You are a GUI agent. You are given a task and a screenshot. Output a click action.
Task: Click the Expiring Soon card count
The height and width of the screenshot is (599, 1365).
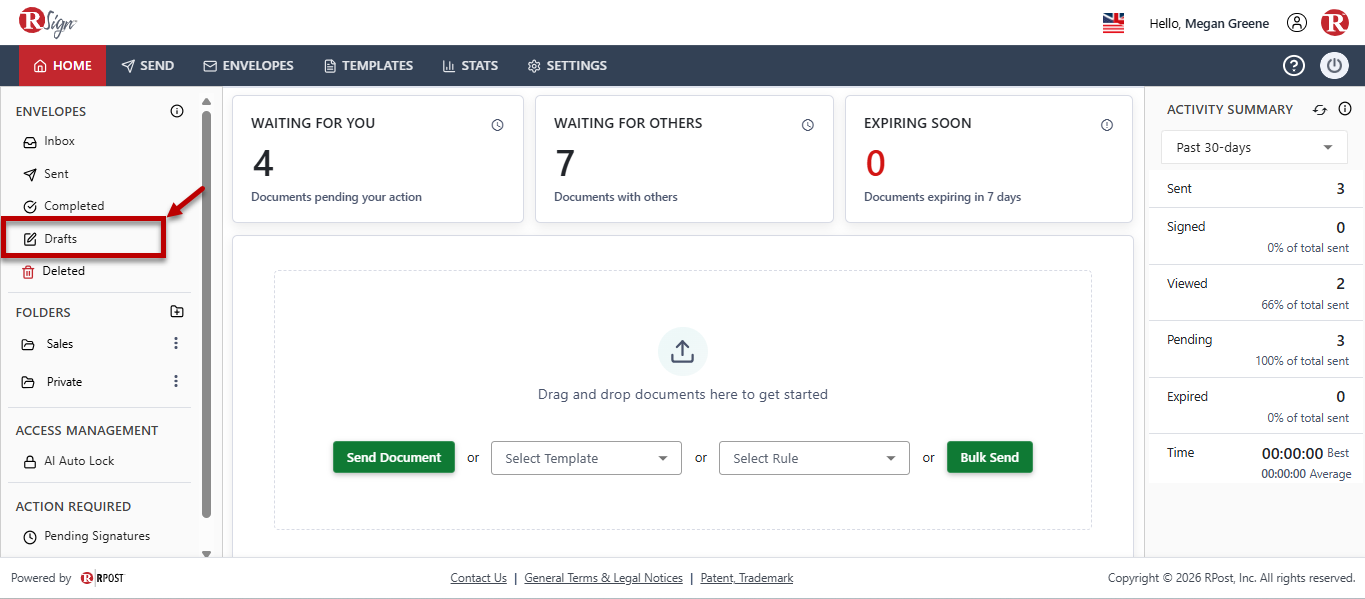pyautogui.click(x=875, y=163)
